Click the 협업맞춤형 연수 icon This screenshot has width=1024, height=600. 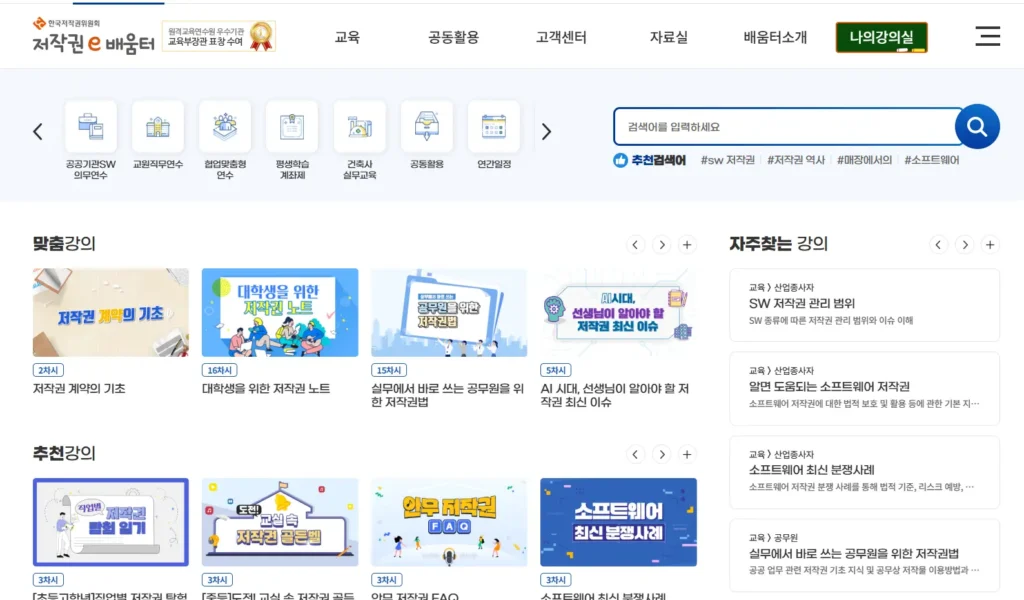tap(225, 125)
